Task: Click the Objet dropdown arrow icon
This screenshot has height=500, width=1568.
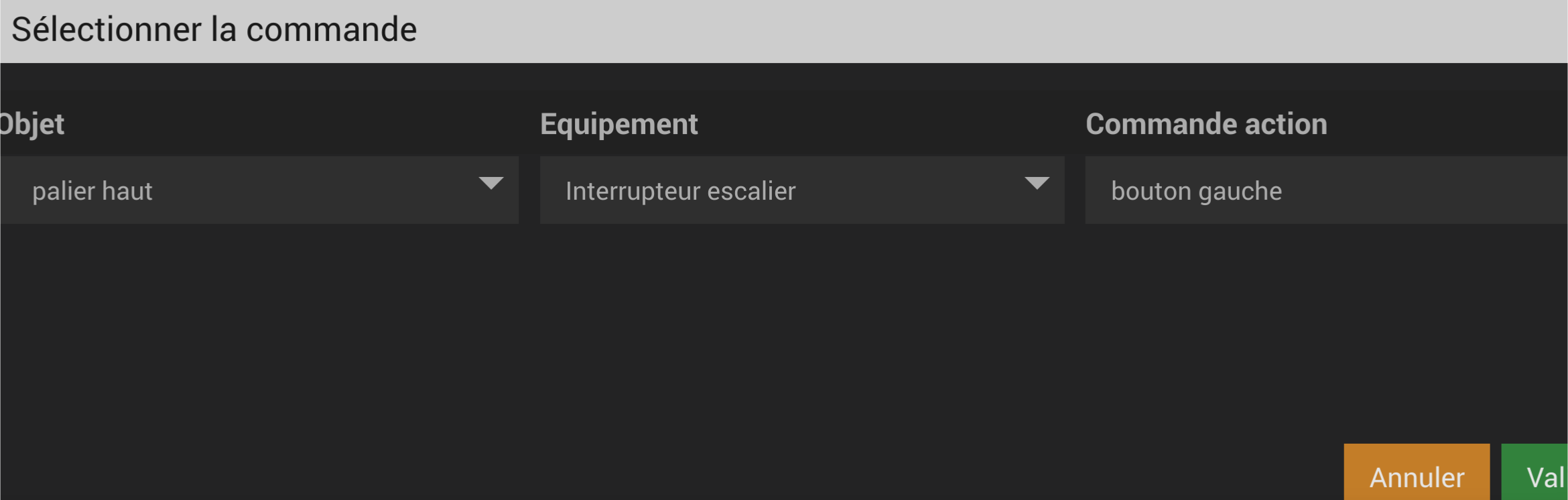Action: (491, 184)
